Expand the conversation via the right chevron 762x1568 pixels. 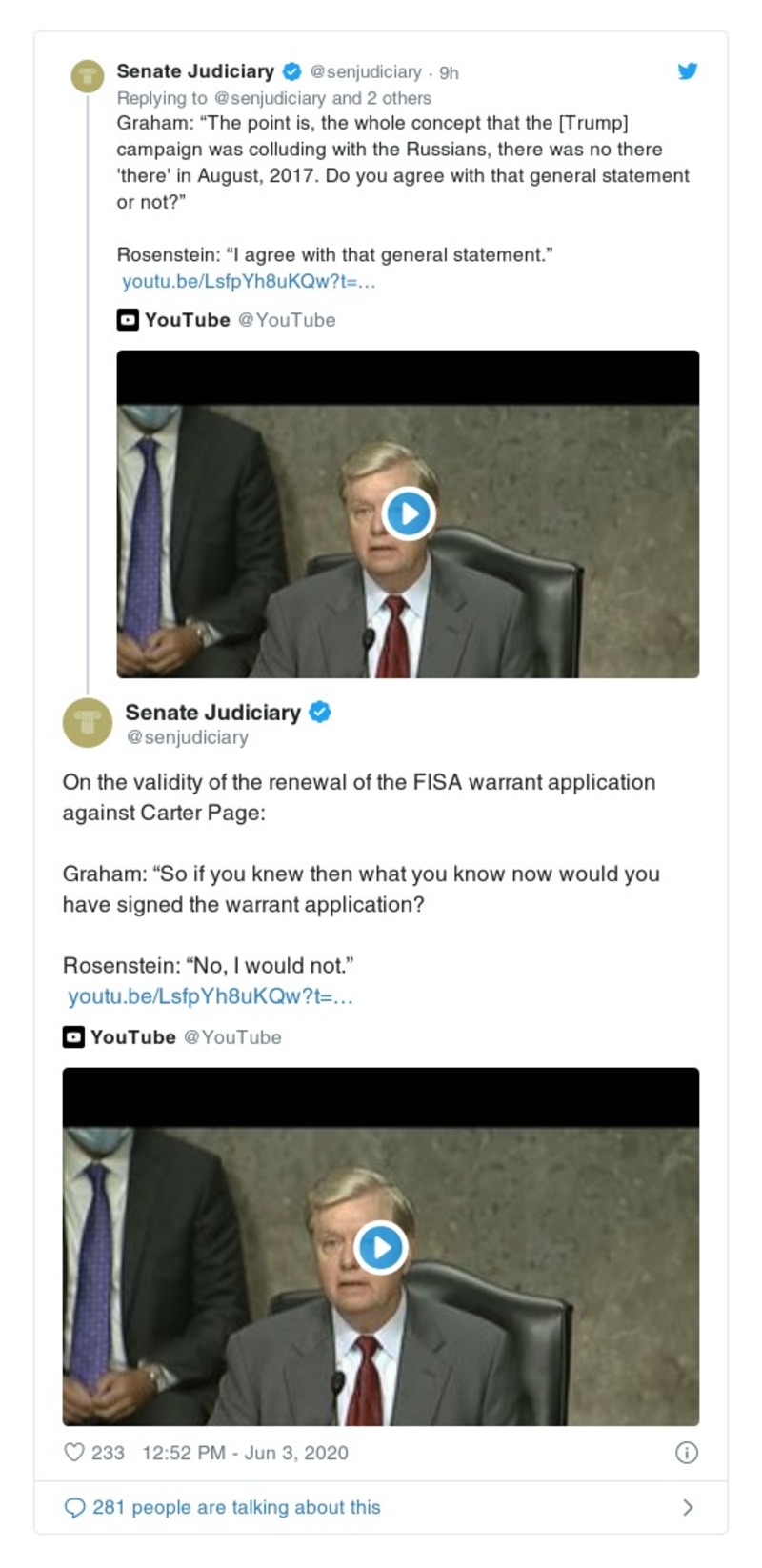pyautogui.click(x=690, y=1507)
